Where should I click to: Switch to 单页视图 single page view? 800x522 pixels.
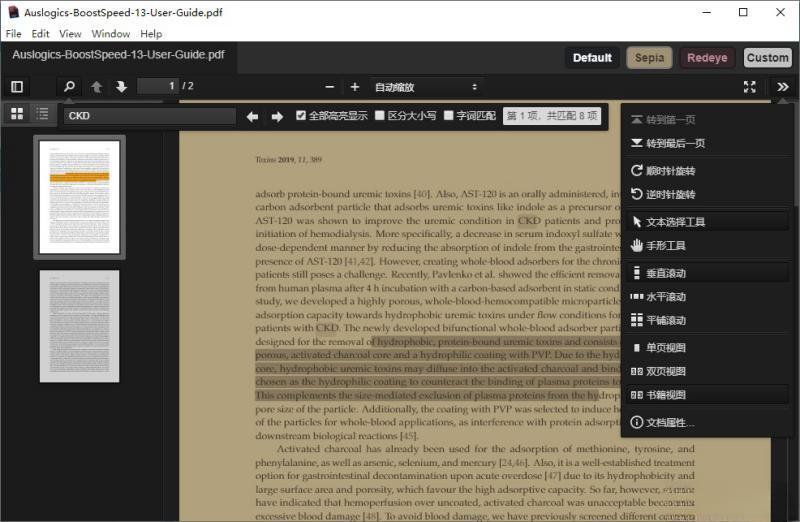click(707, 347)
